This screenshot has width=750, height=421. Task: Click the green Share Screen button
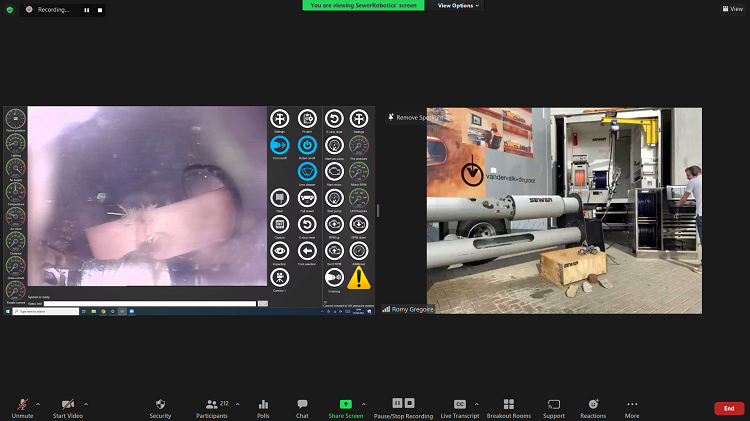click(x=345, y=409)
